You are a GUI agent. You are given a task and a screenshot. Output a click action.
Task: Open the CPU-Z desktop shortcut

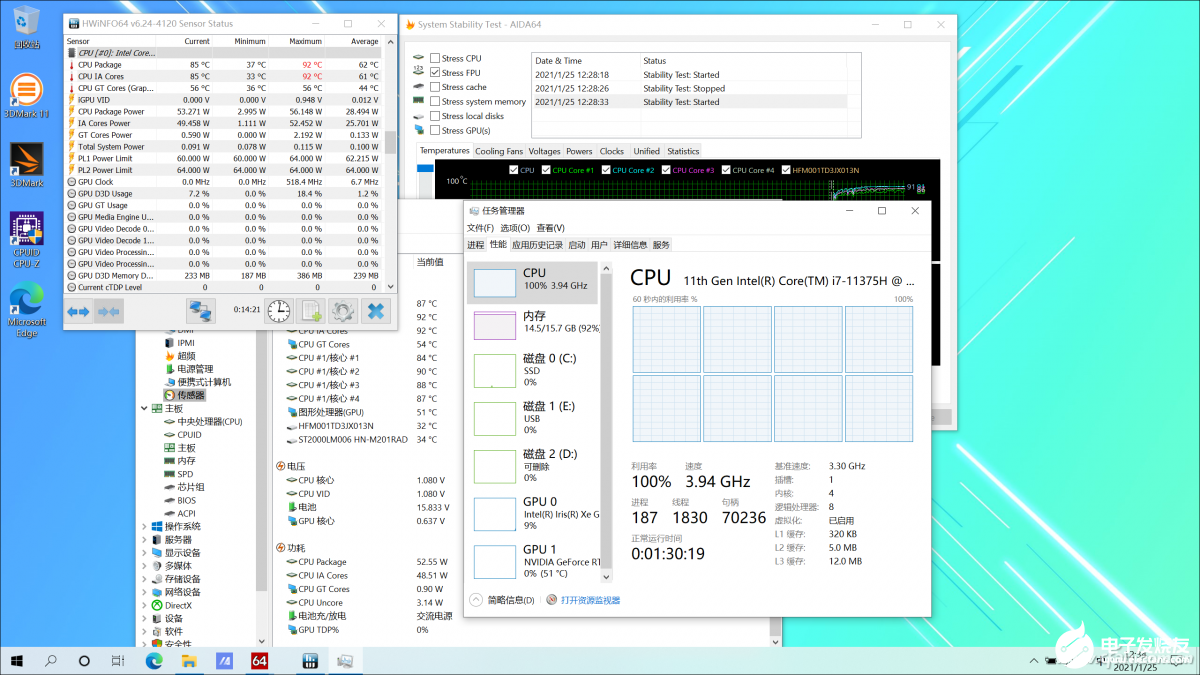click(x=26, y=241)
